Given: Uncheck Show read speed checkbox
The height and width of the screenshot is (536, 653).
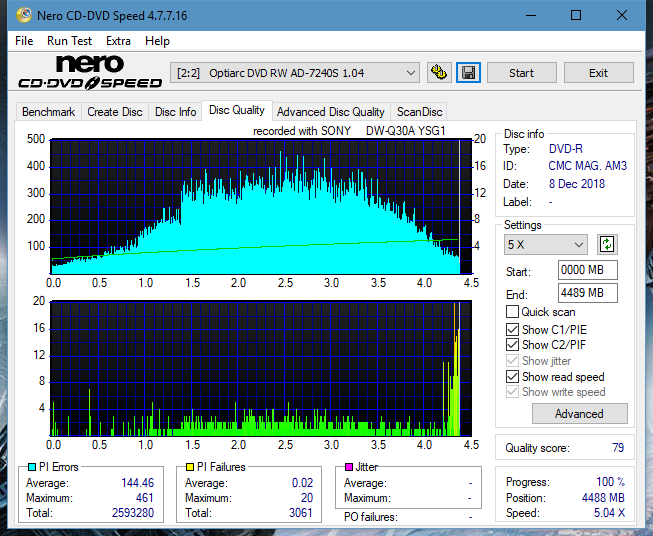Looking at the screenshot, I should [x=512, y=376].
